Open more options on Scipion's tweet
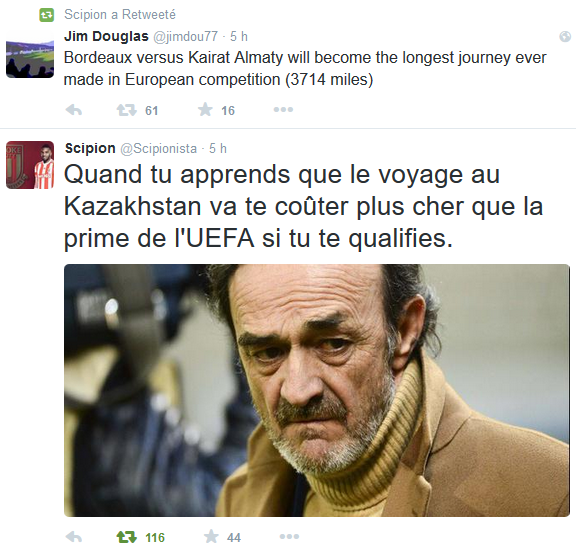The width and height of the screenshot is (576, 551). tap(289, 537)
